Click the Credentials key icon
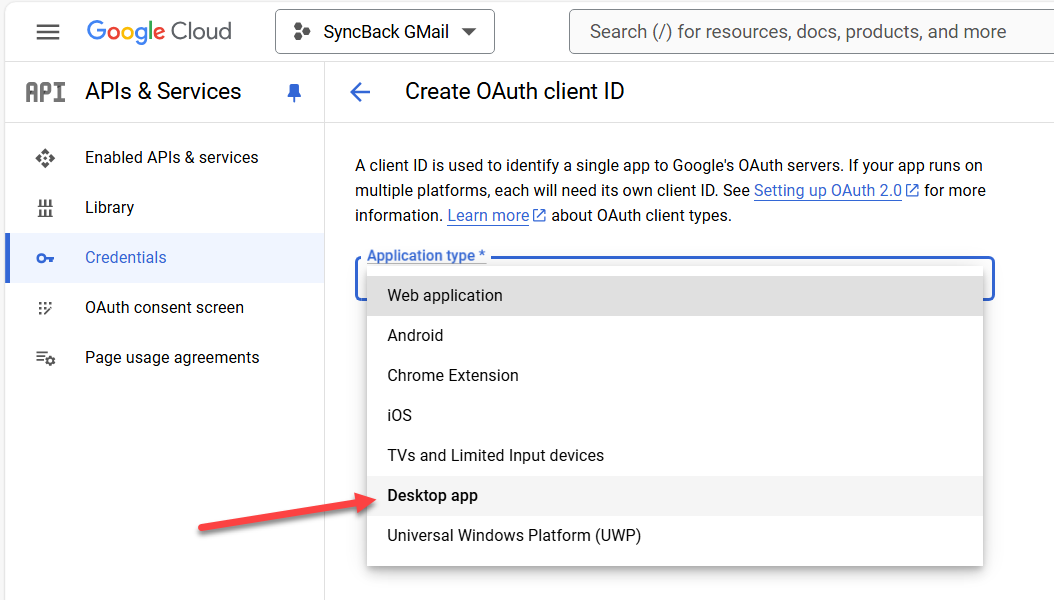 pos(45,258)
